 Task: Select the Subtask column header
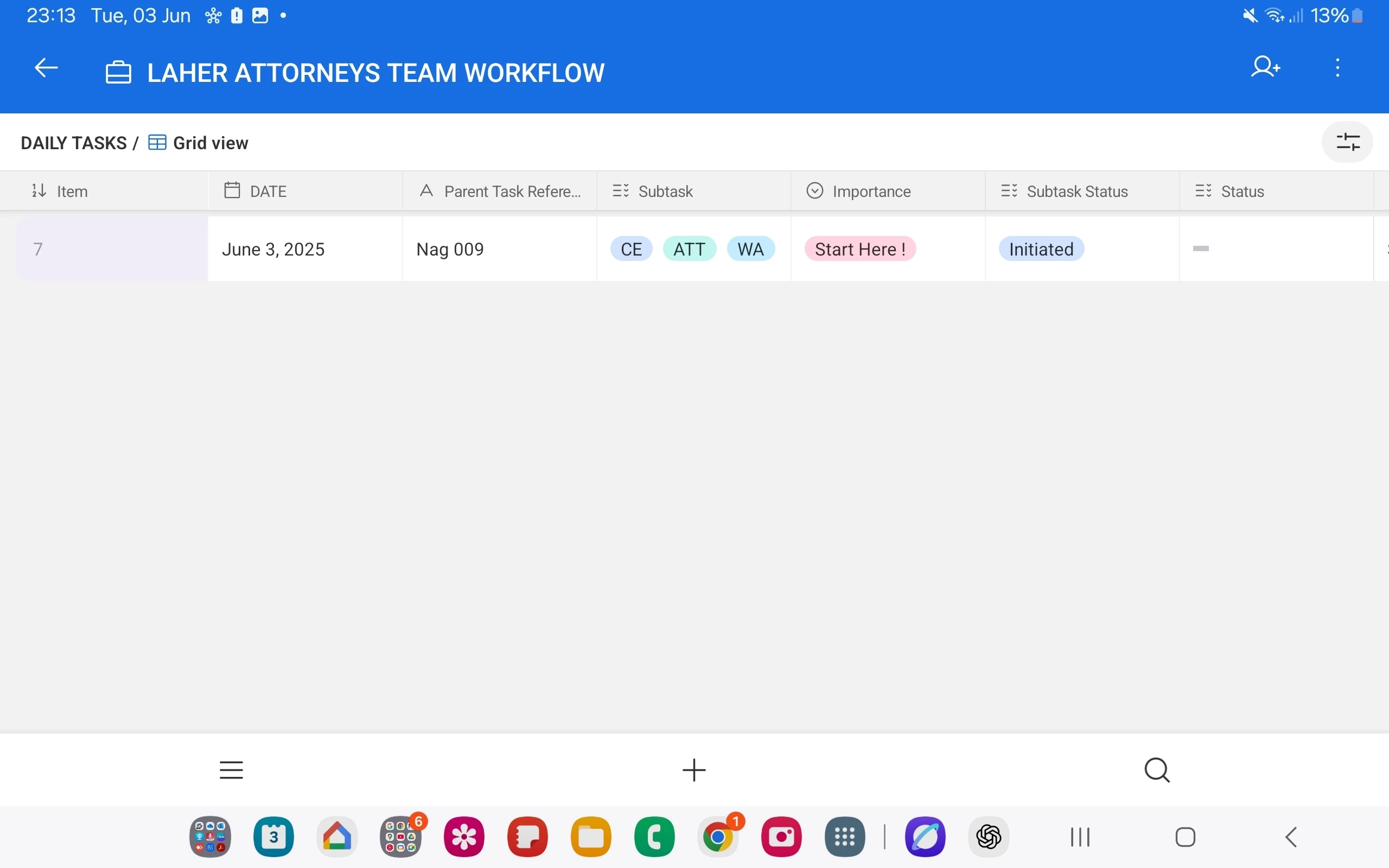[694, 191]
